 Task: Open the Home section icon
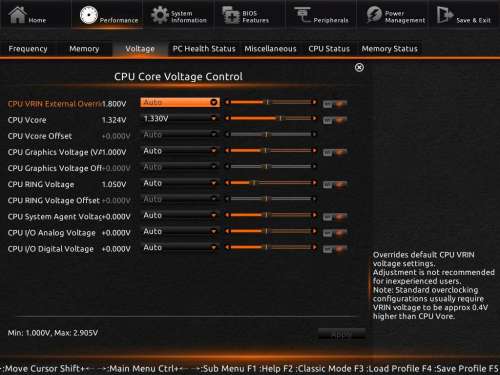17,15
